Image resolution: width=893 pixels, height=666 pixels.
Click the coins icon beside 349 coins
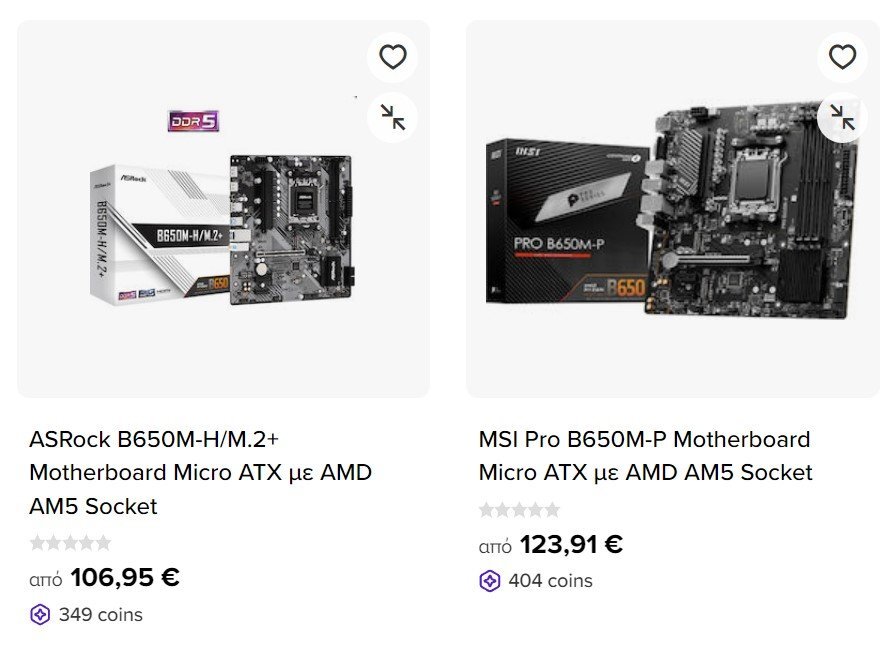40,615
